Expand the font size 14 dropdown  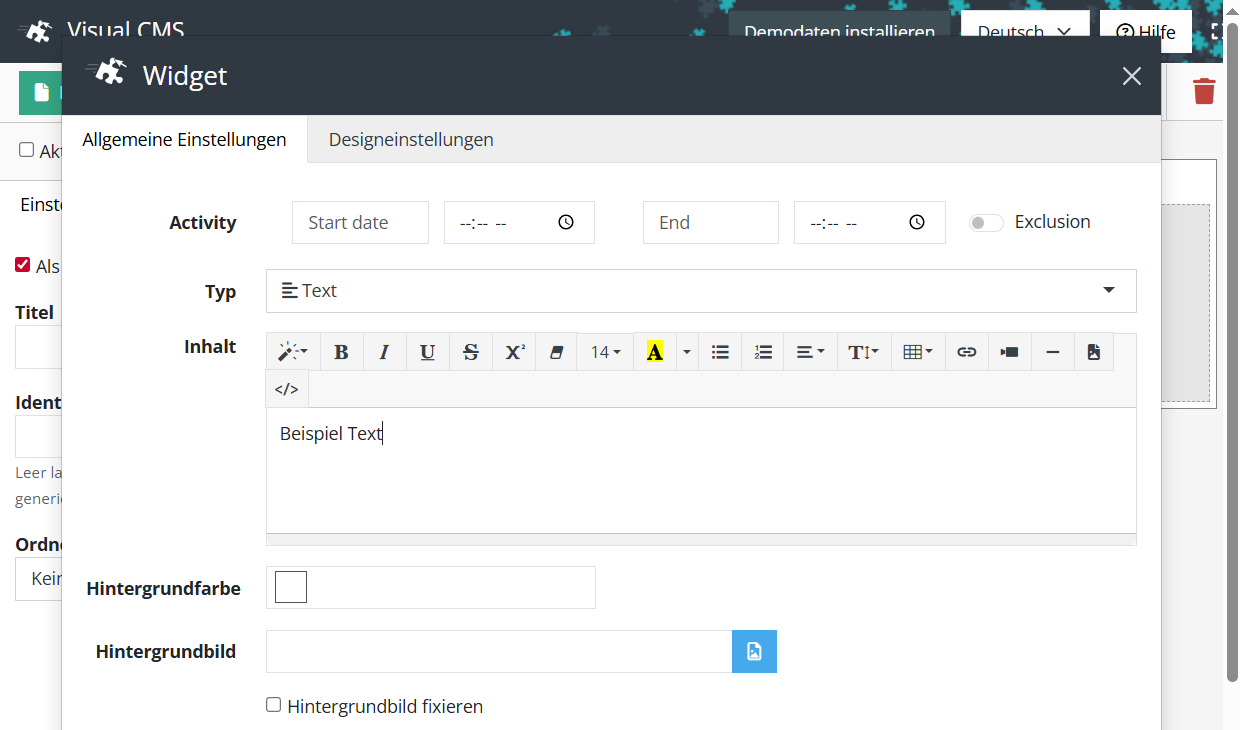605,352
